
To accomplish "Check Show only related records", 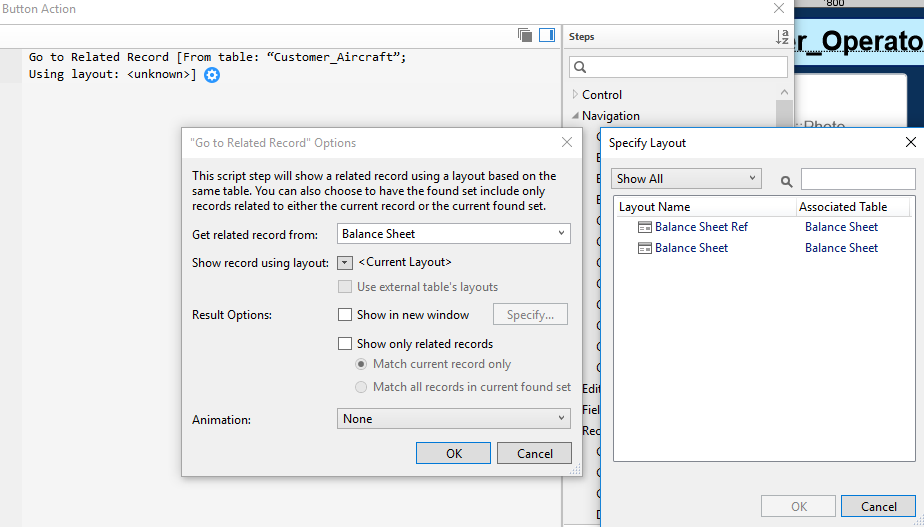I will tap(345, 344).
